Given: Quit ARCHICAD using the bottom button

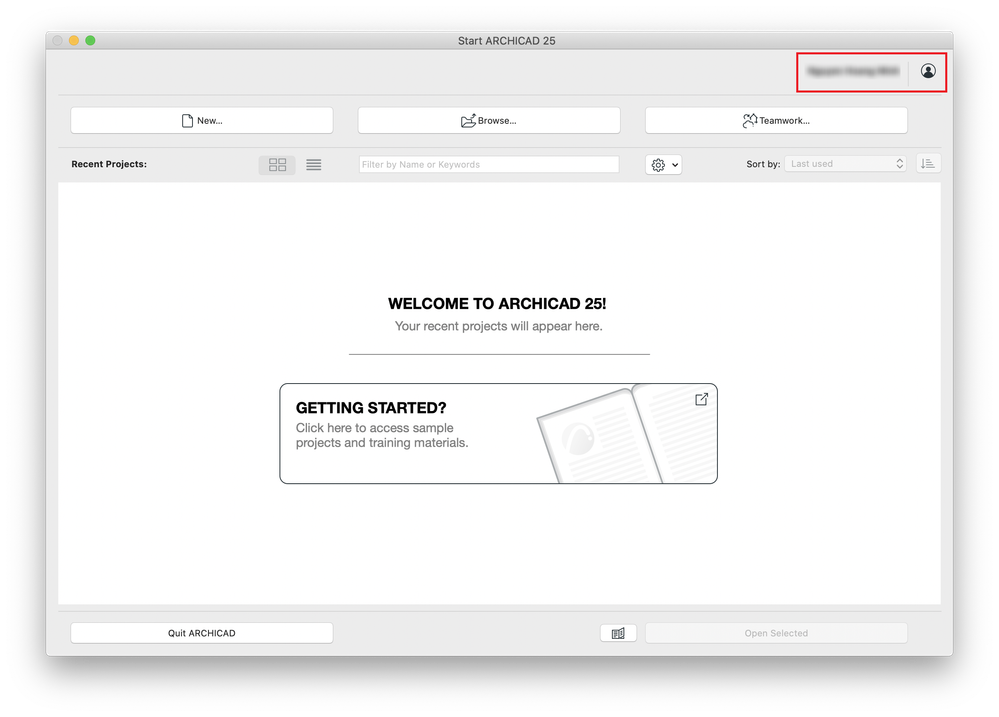Looking at the screenshot, I should point(202,633).
